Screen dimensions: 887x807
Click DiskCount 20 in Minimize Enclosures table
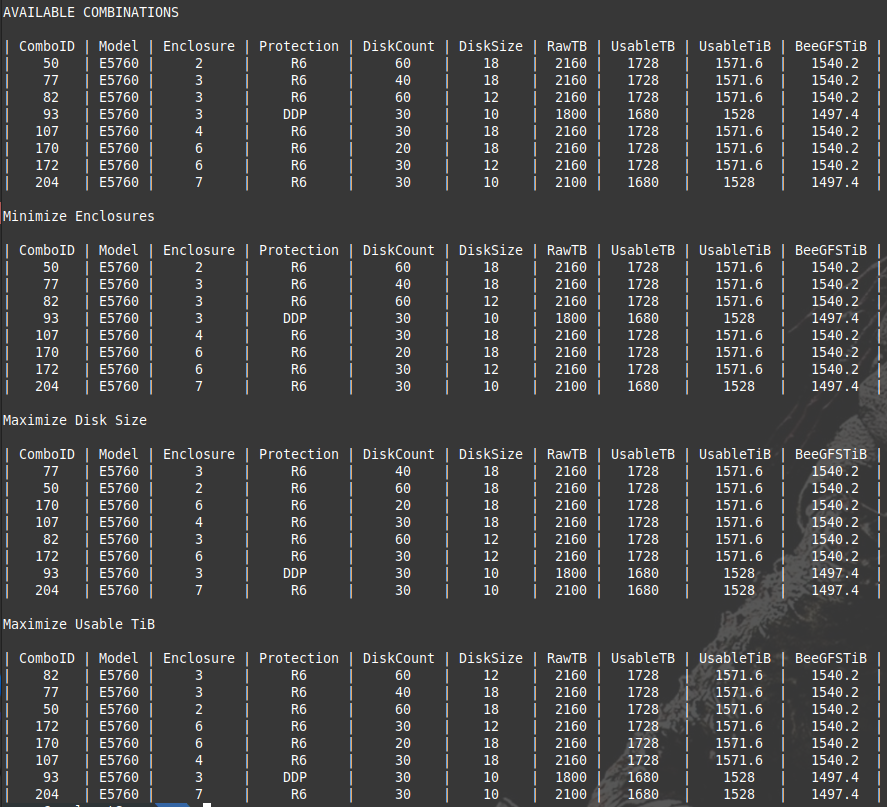coord(403,352)
